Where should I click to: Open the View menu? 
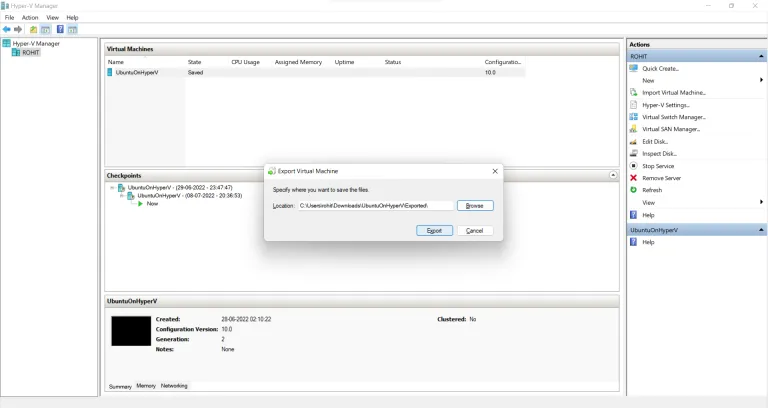[52, 18]
